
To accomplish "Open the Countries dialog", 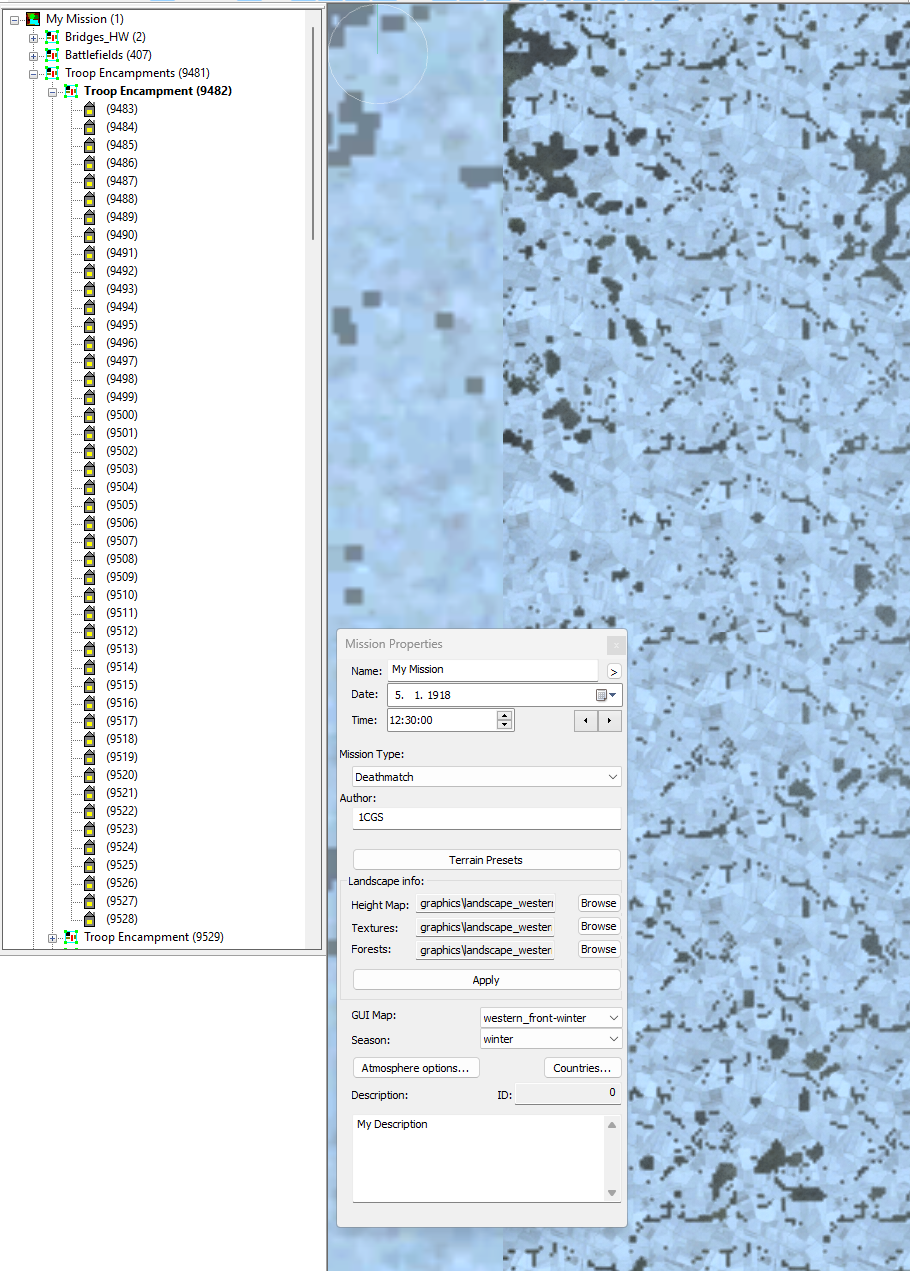I will [583, 1068].
